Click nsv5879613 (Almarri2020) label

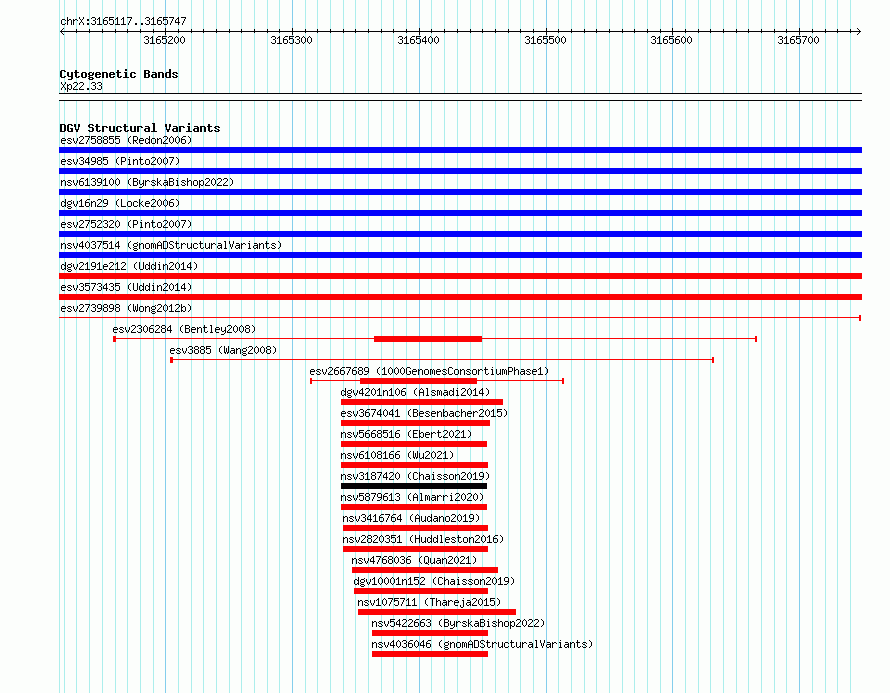pyautogui.click(x=412, y=497)
